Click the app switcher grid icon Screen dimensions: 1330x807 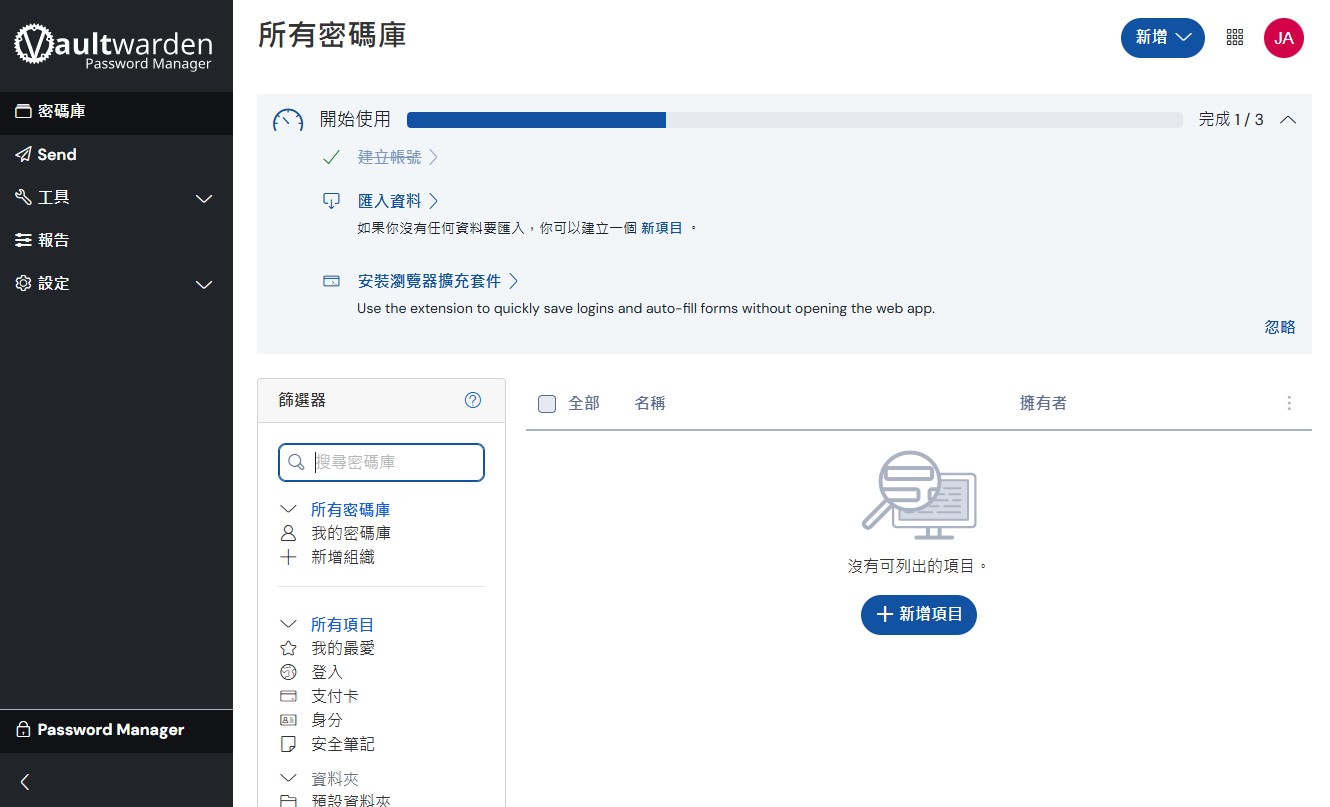click(x=1235, y=38)
